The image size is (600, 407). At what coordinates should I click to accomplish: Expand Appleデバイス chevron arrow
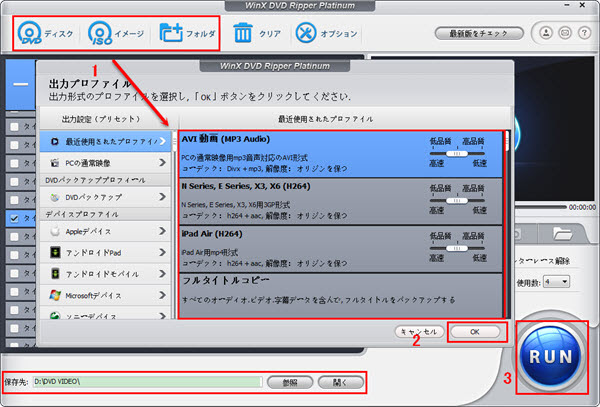(x=162, y=231)
